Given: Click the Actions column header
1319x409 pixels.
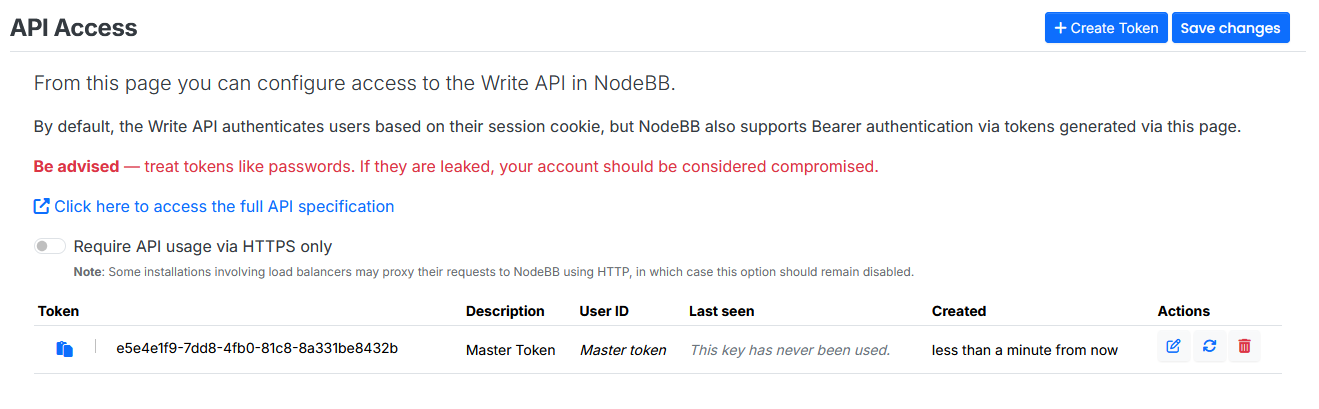Looking at the screenshot, I should tap(1183, 311).
